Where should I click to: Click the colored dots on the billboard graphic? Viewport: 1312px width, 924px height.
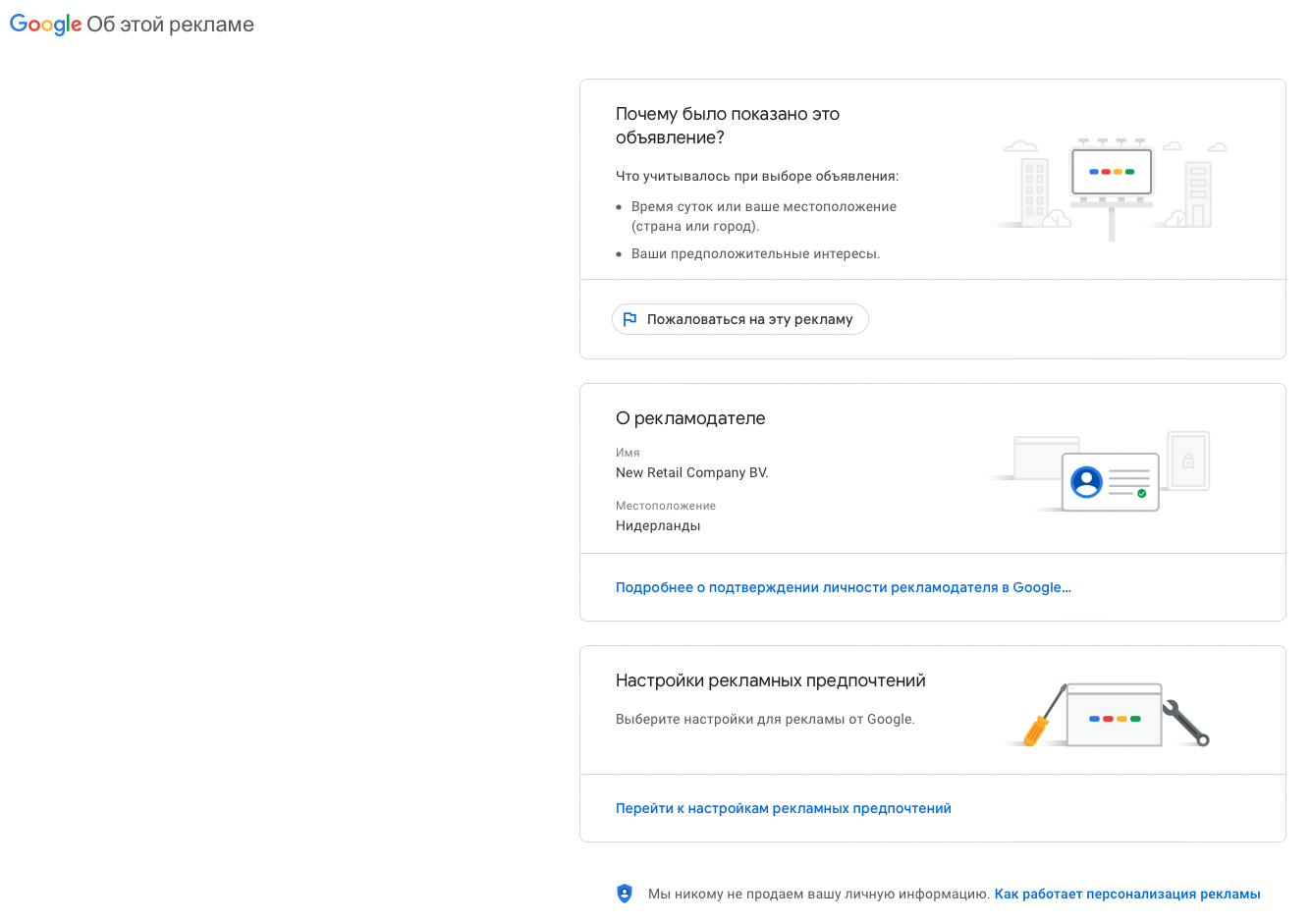(x=1111, y=170)
